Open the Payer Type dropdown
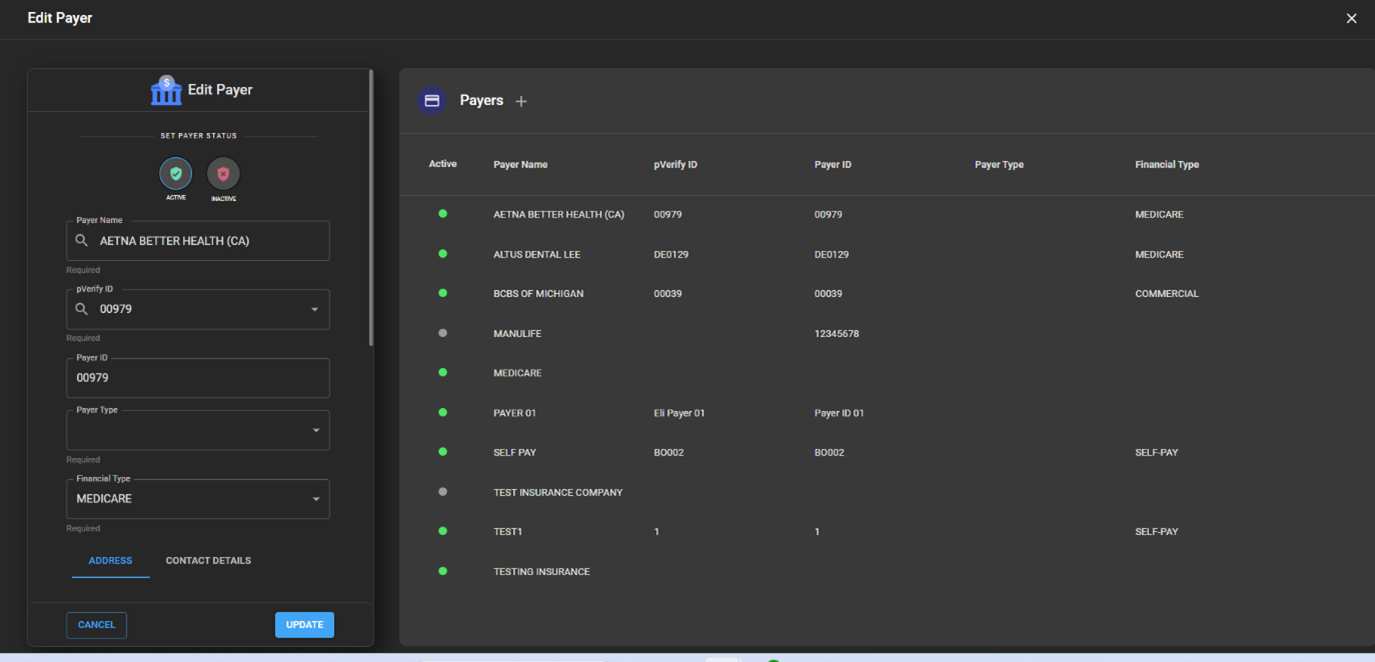1375x662 pixels. click(315, 431)
